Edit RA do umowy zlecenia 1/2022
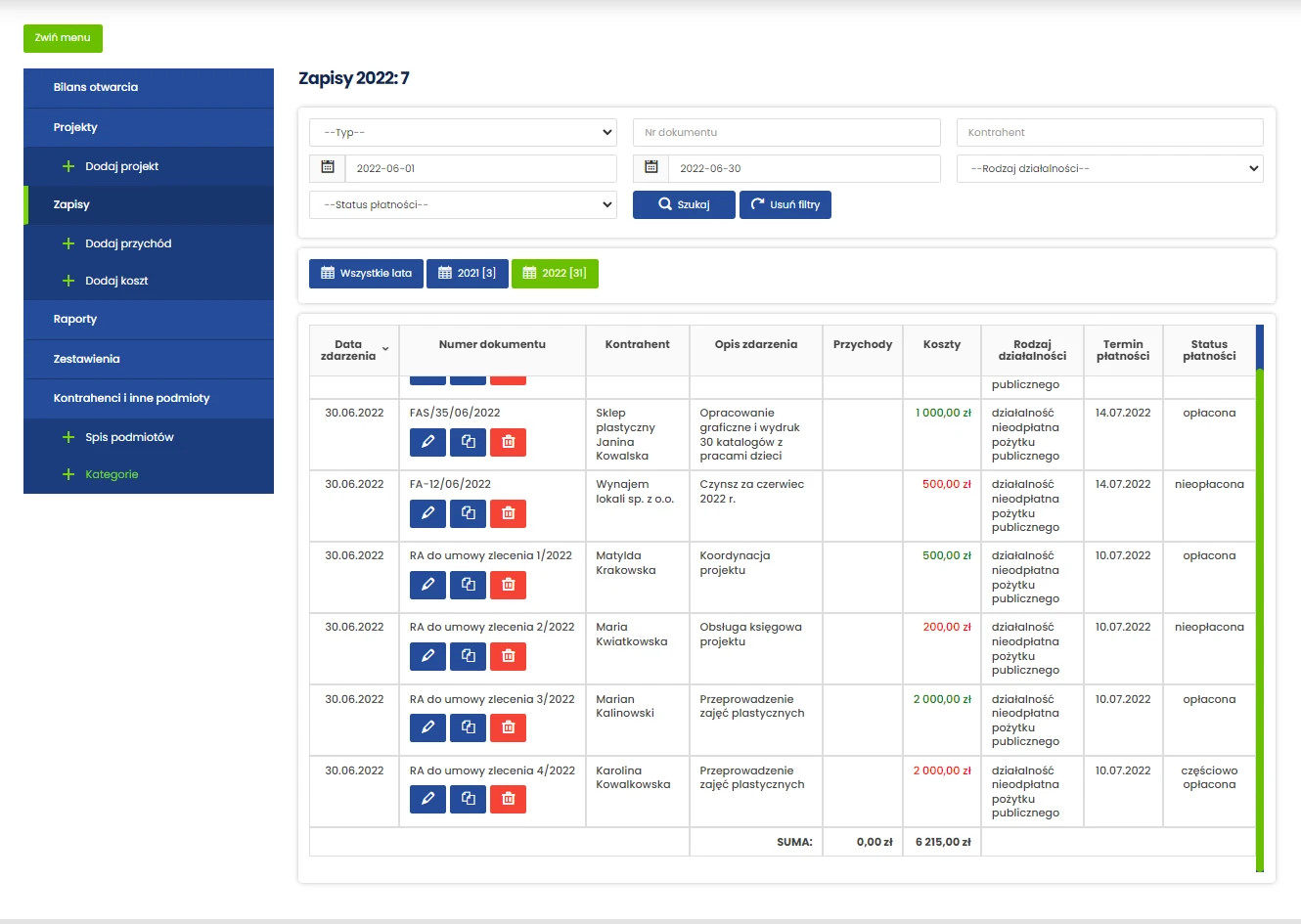Image resolution: width=1301 pixels, height=924 pixels. (x=427, y=585)
